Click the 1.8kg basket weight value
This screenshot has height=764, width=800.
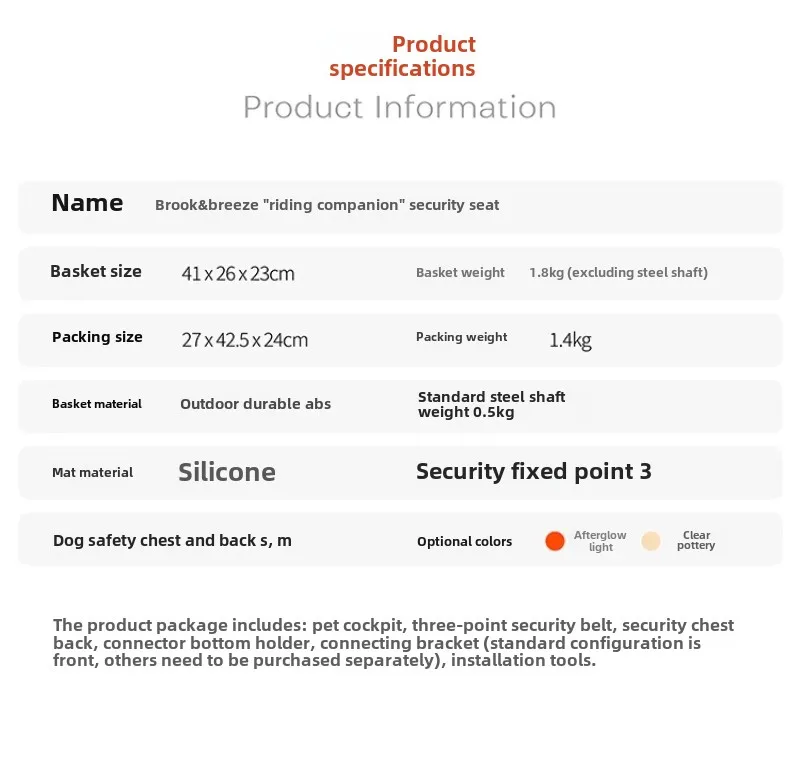click(618, 272)
